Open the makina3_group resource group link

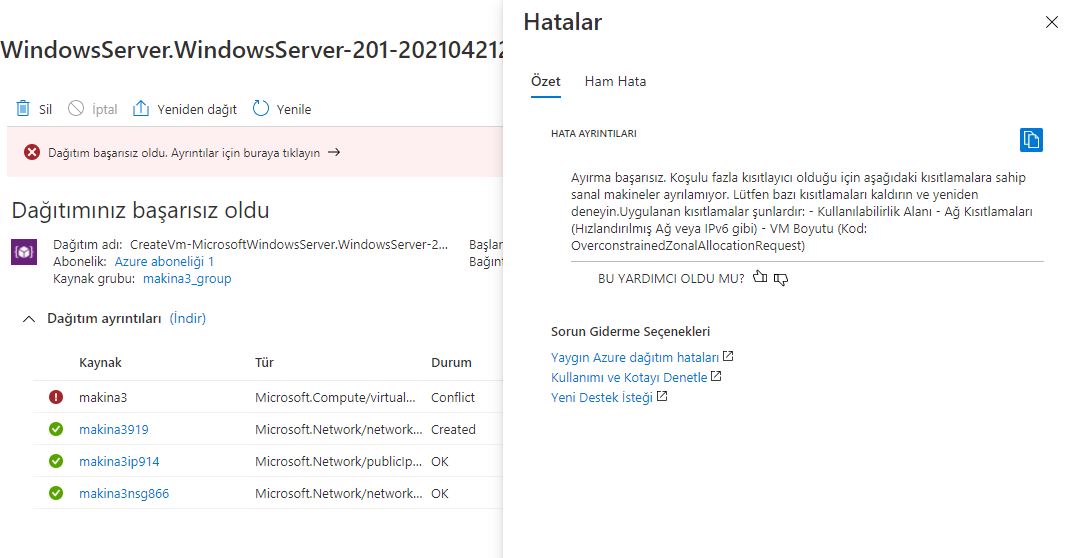pyautogui.click(x=187, y=278)
